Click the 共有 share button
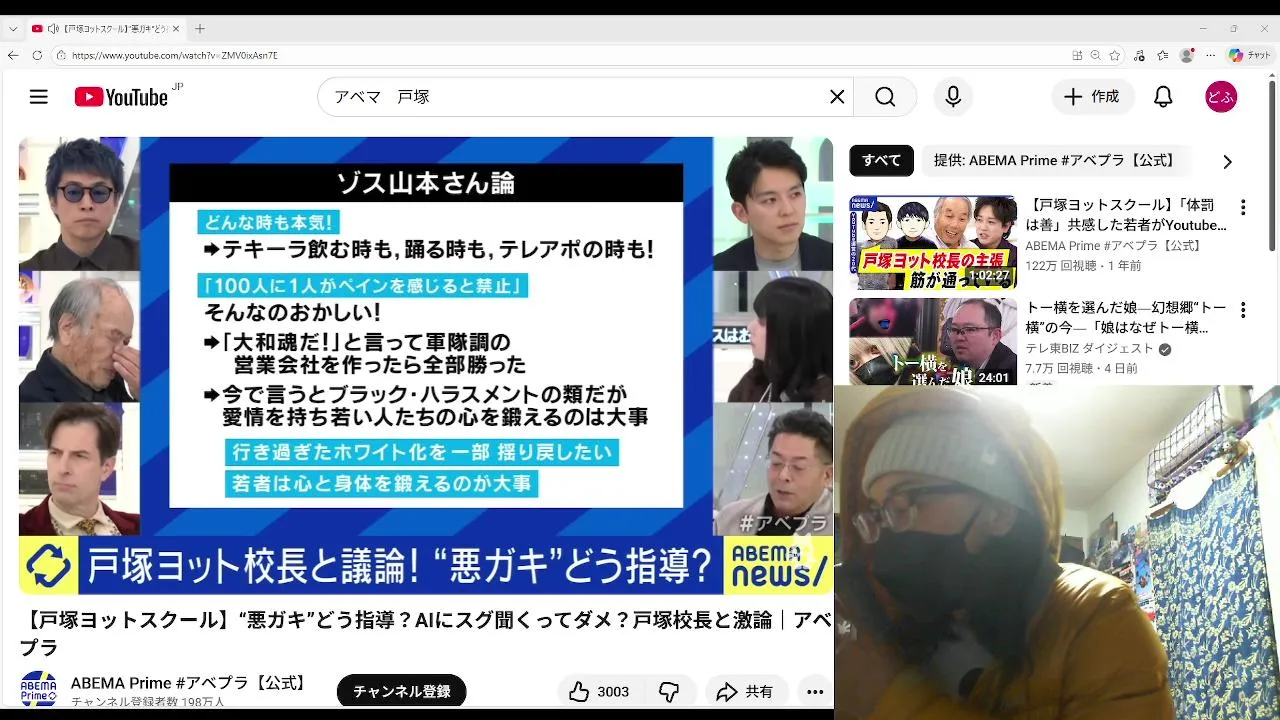This screenshot has height=720, width=1280. click(x=746, y=691)
